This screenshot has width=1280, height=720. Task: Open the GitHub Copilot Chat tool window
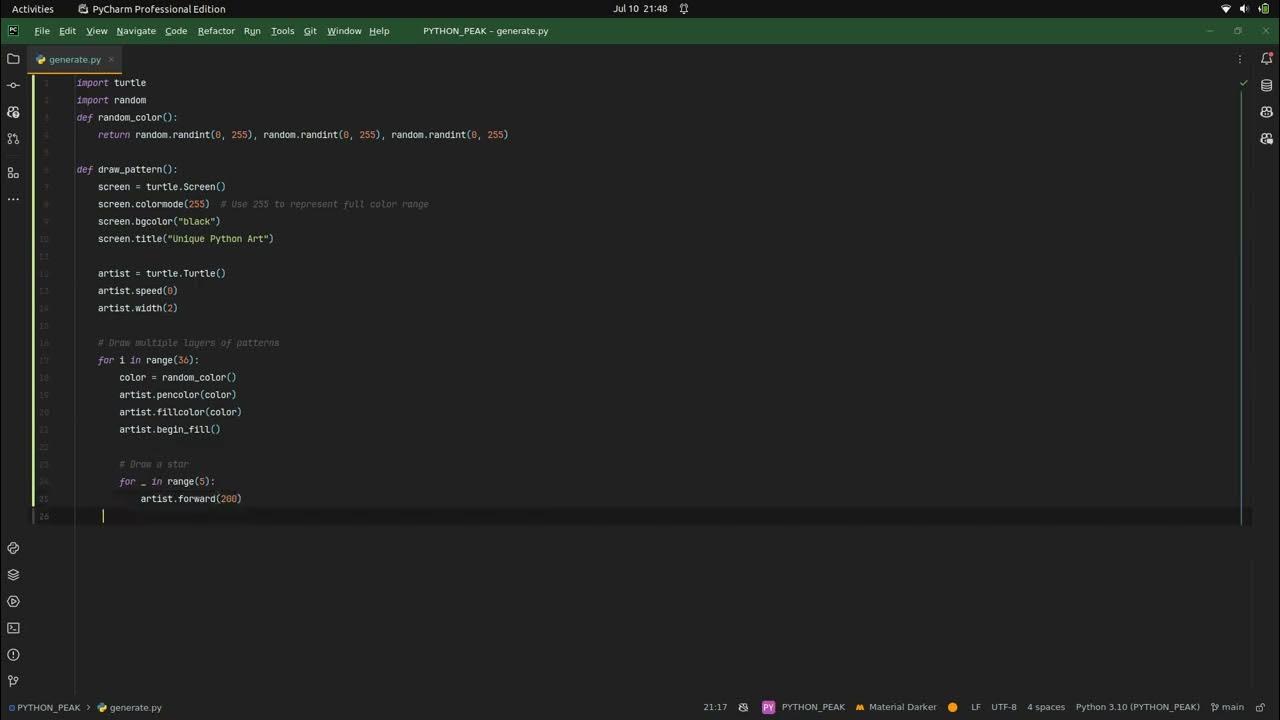point(1267,139)
